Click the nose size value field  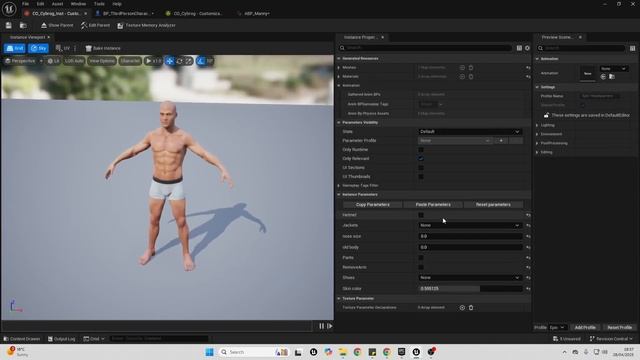470,236
